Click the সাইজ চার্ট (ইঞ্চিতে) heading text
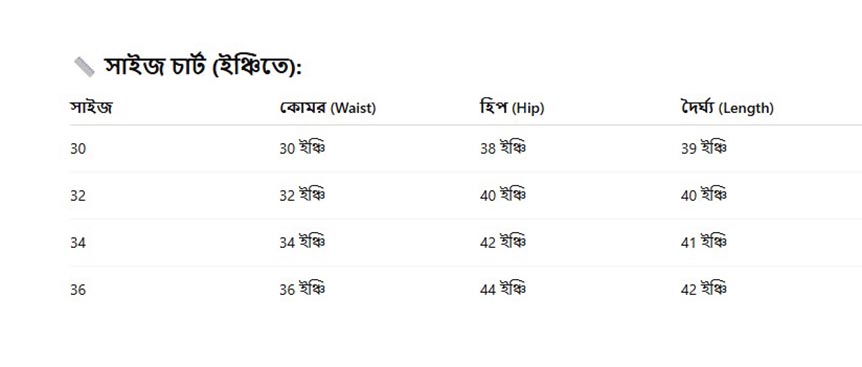This screenshot has width=862, height=367. pos(202,67)
